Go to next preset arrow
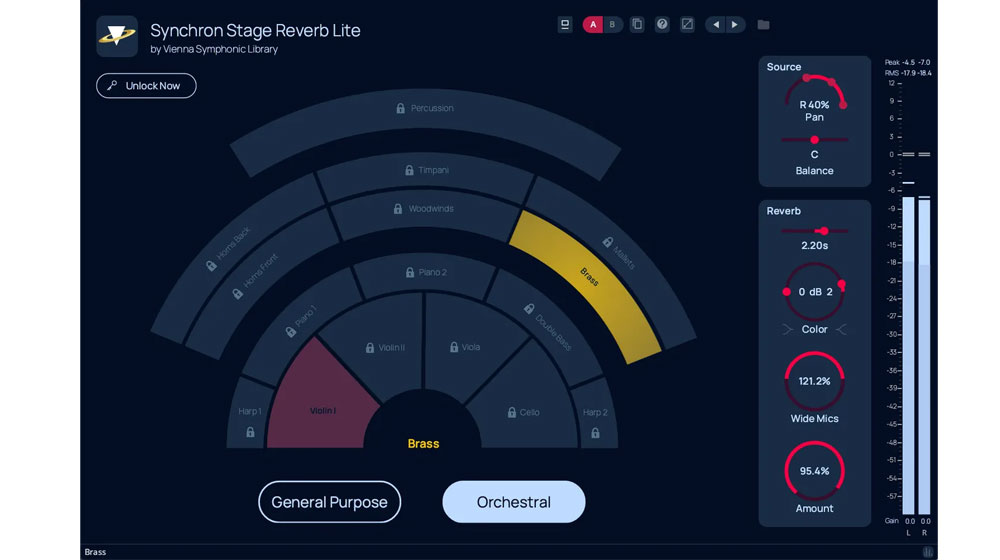 [735, 24]
